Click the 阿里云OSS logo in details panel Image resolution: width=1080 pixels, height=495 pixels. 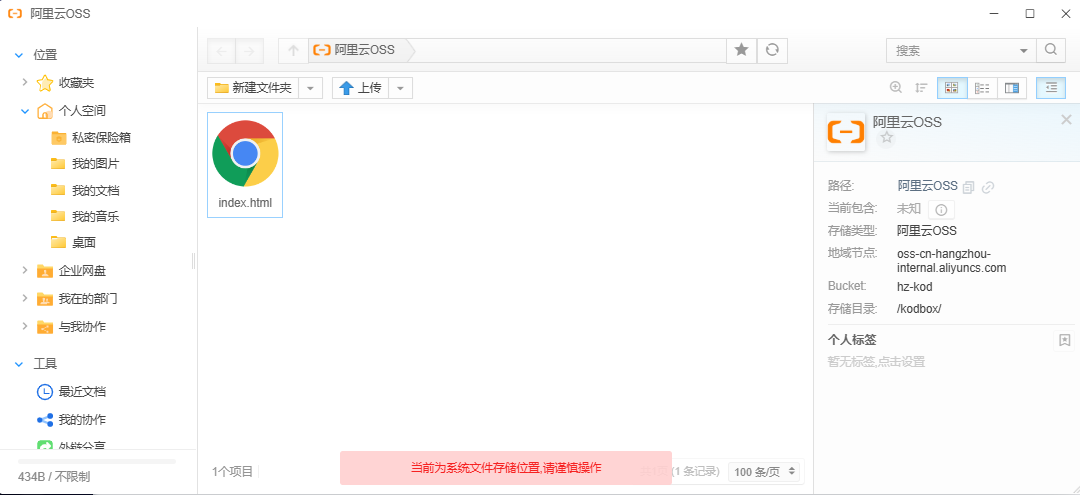click(x=846, y=131)
